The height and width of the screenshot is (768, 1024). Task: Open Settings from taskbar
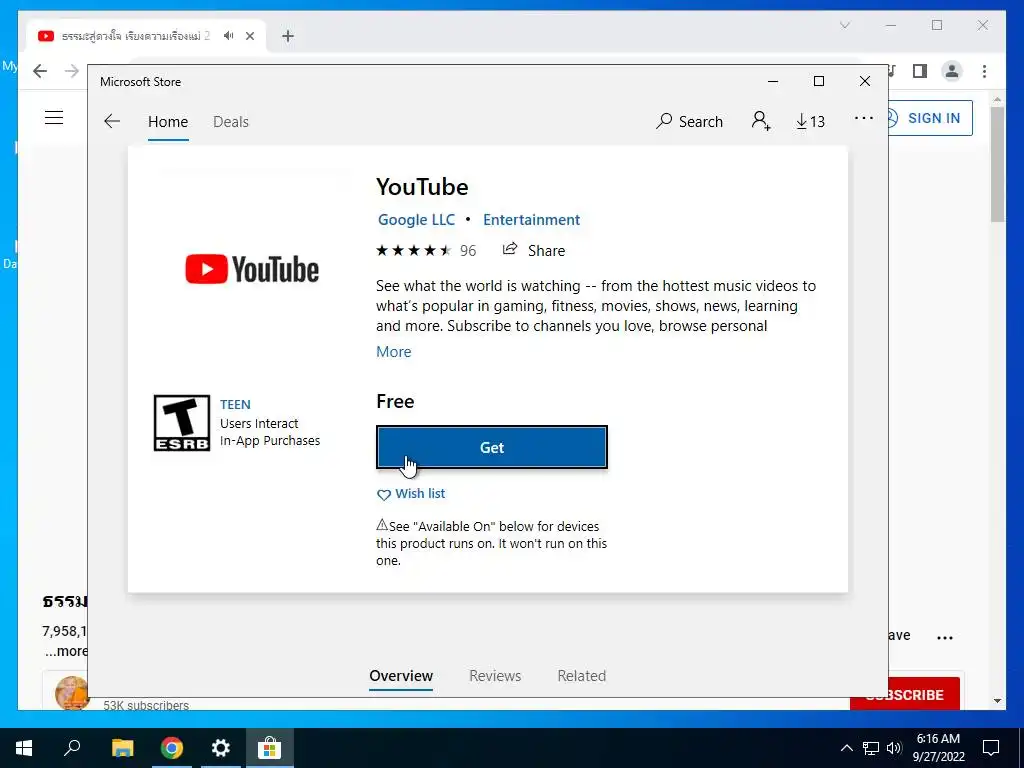[221, 748]
